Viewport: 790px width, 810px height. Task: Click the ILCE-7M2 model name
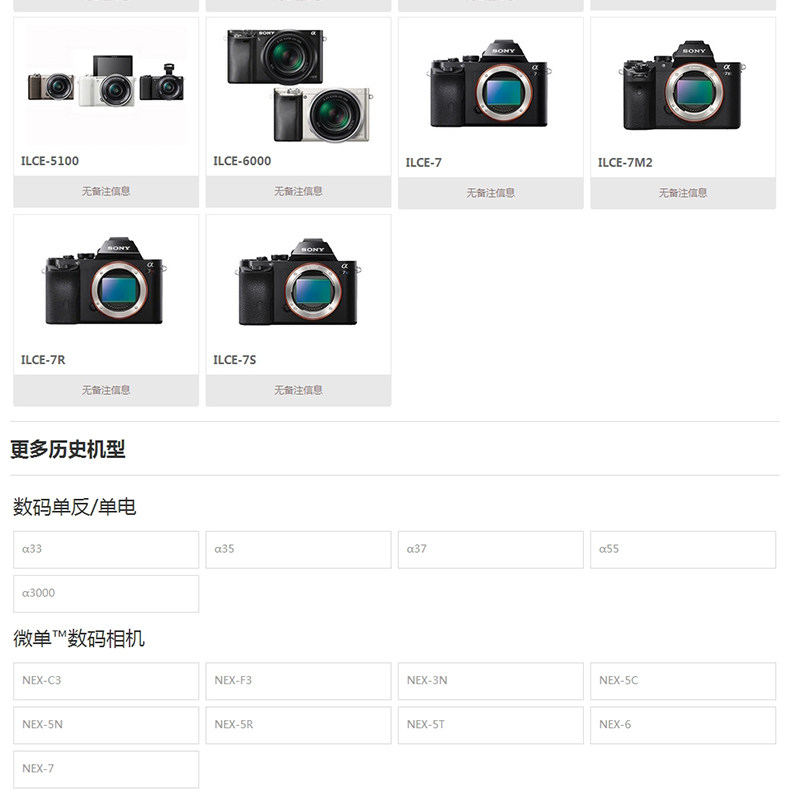click(625, 163)
